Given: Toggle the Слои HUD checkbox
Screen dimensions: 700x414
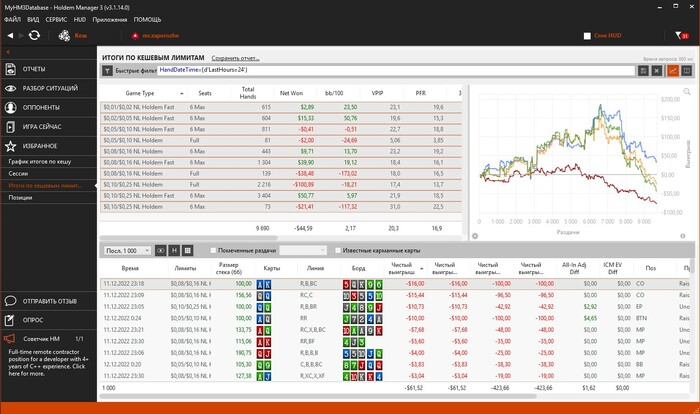Looking at the screenshot, I should (587, 36).
